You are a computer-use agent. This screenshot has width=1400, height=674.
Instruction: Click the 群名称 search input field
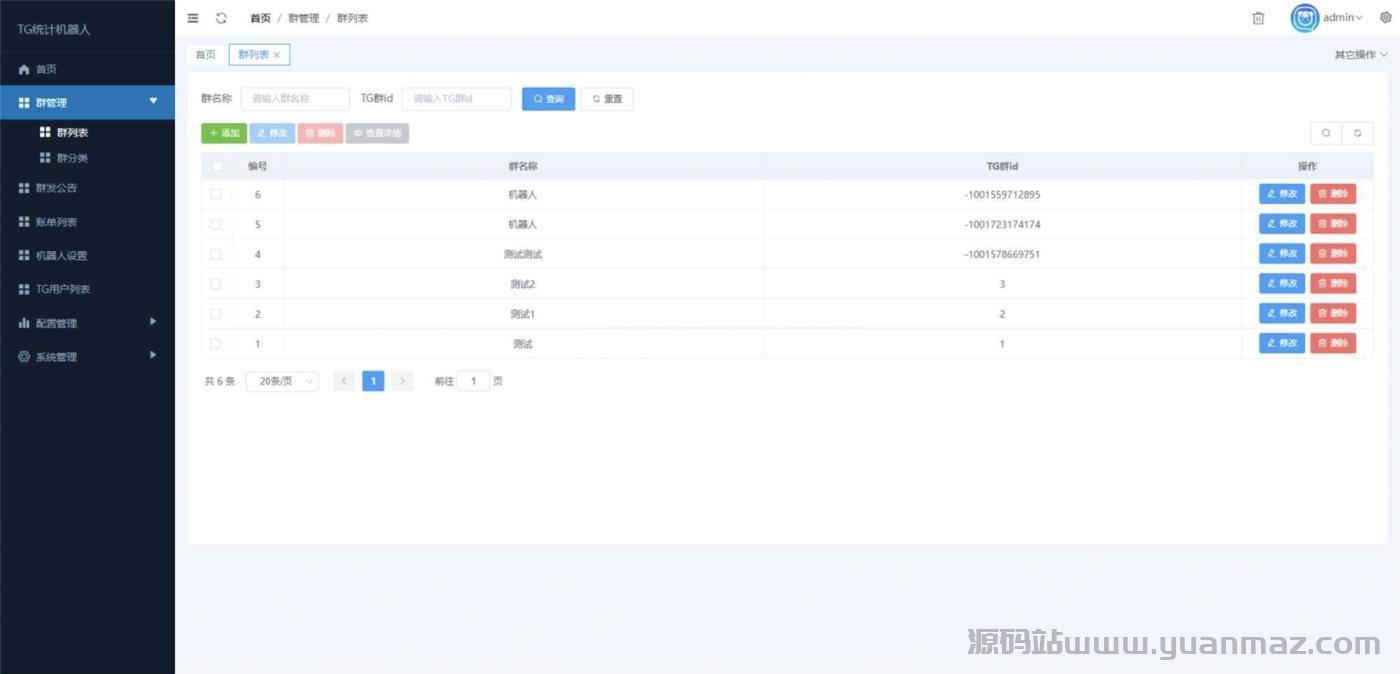tap(295, 99)
